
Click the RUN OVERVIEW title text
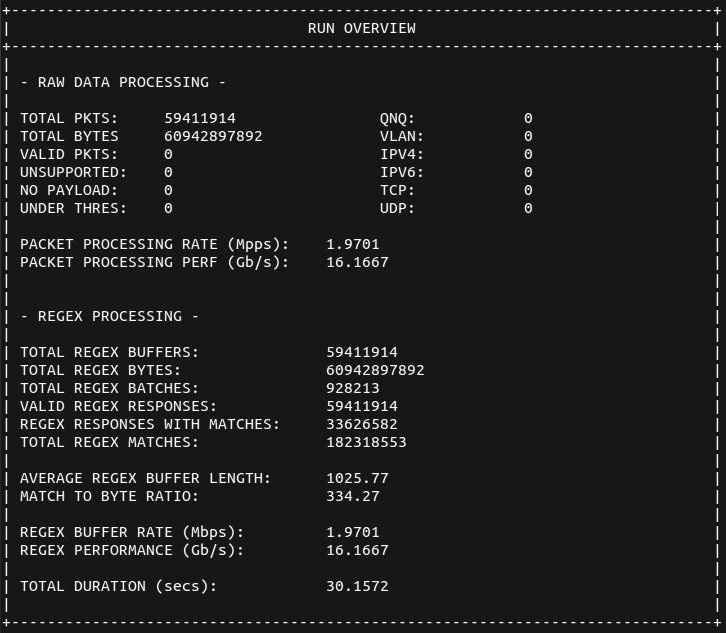[362, 28]
